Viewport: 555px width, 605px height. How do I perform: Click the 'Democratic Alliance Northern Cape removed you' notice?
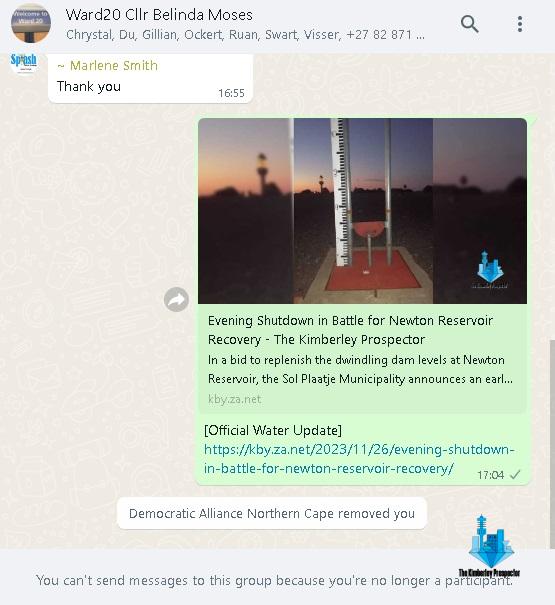pyautogui.click(x=272, y=514)
